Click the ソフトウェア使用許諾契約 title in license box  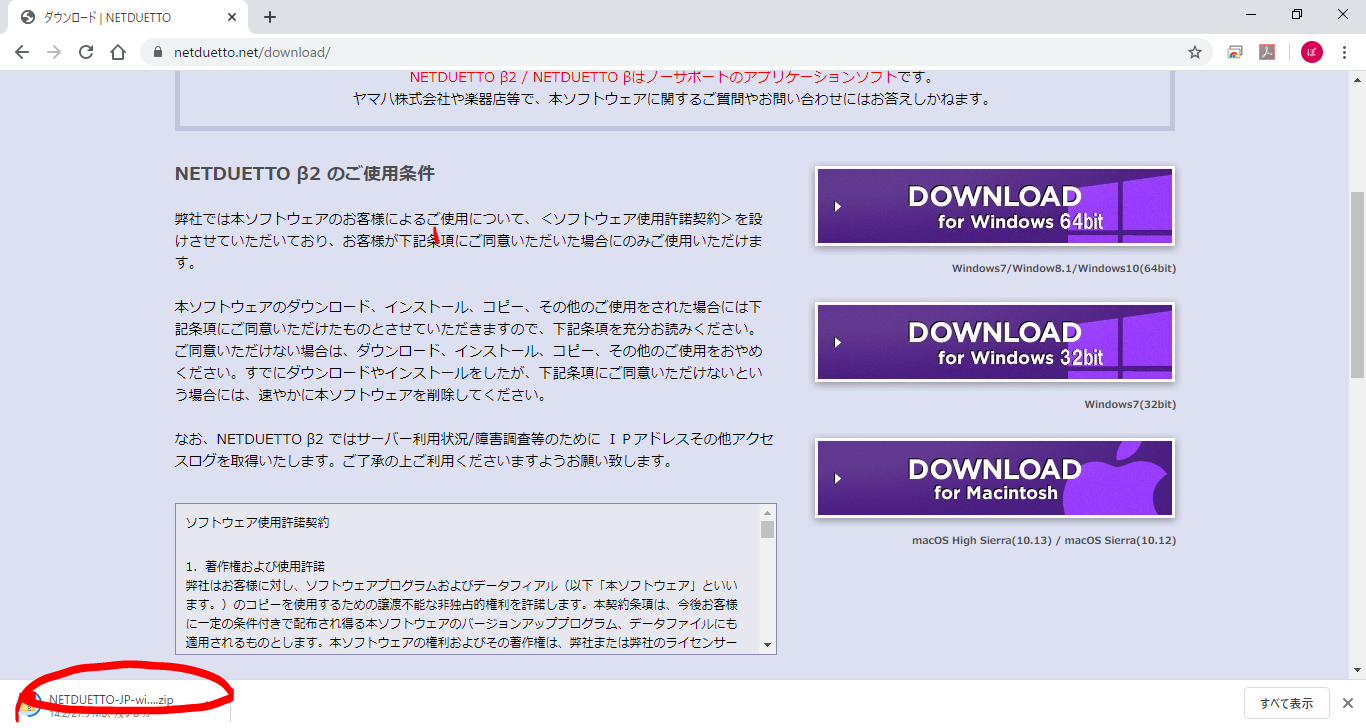tap(257, 522)
